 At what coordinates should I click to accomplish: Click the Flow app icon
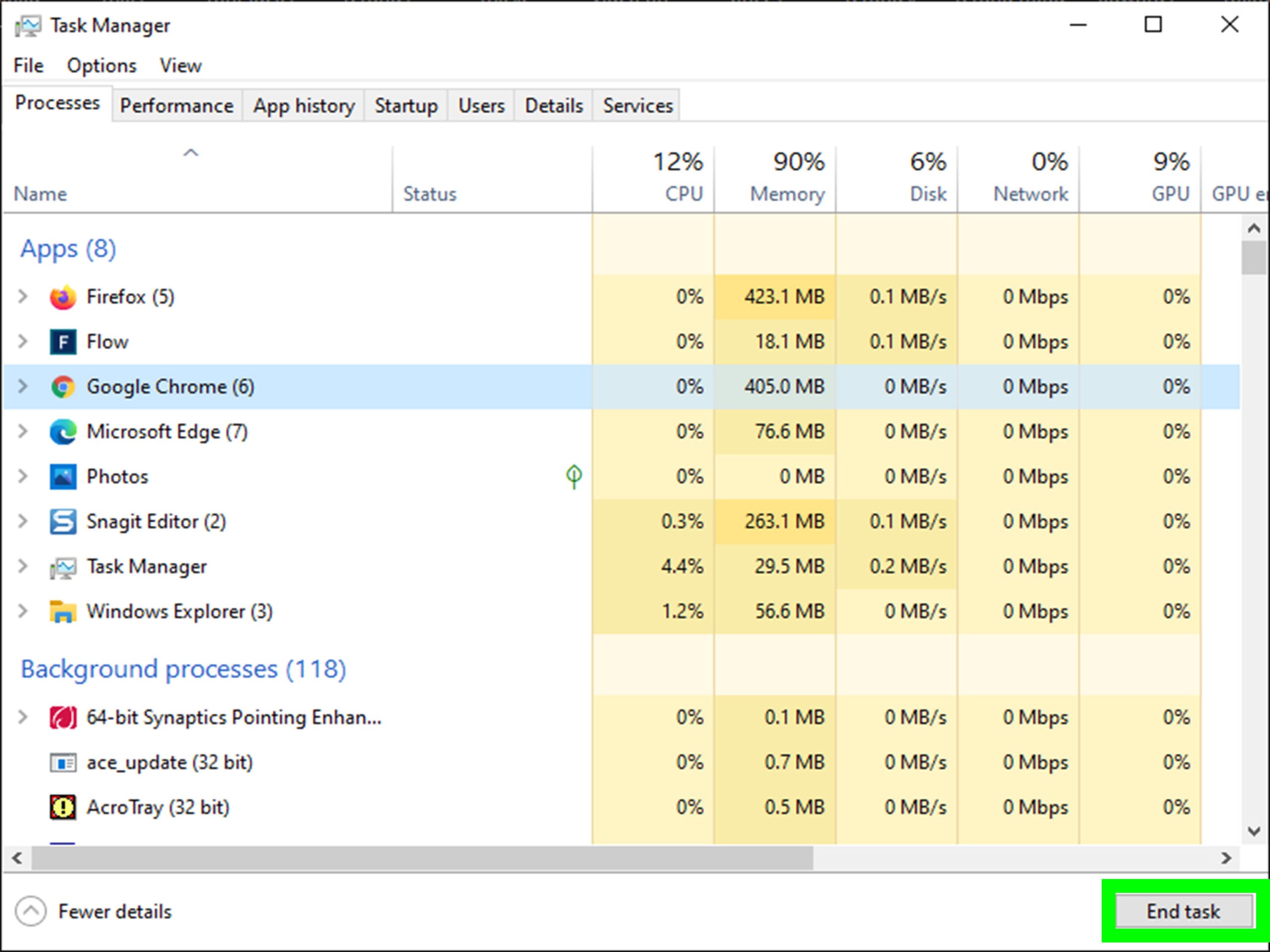click(63, 342)
